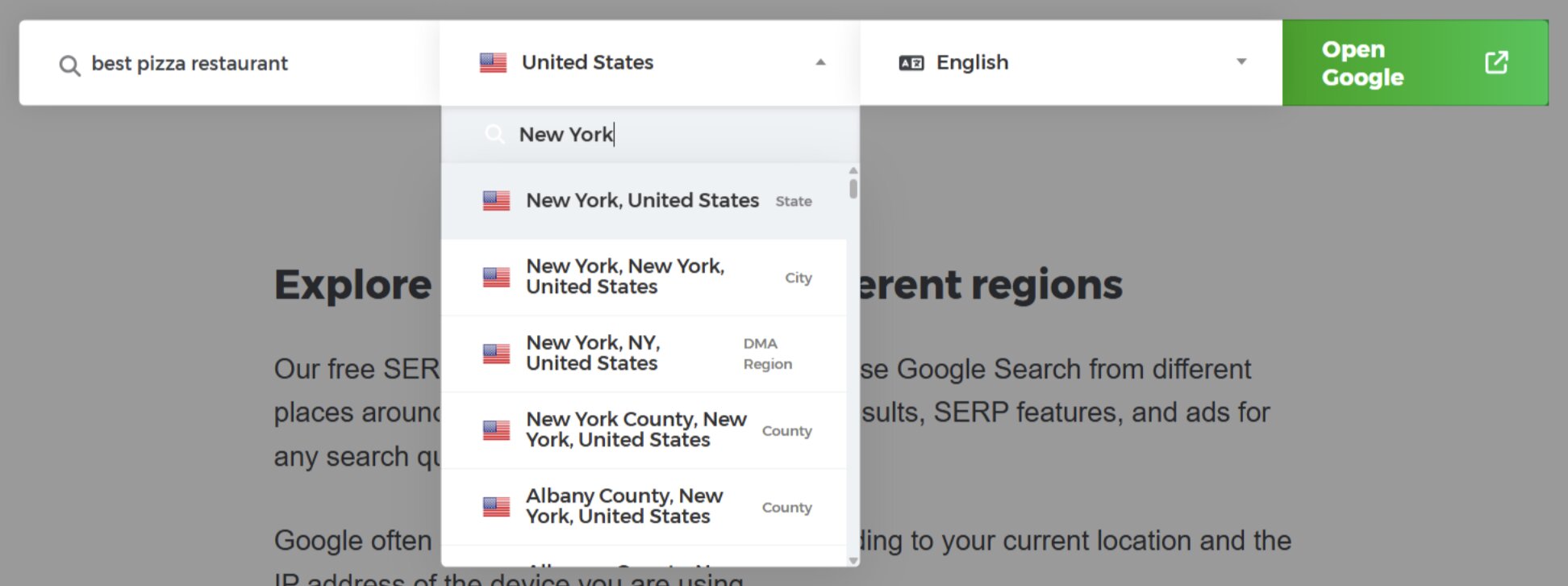Click the magnifier icon in the location search box
The height and width of the screenshot is (586, 1568).
[x=494, y=134]
